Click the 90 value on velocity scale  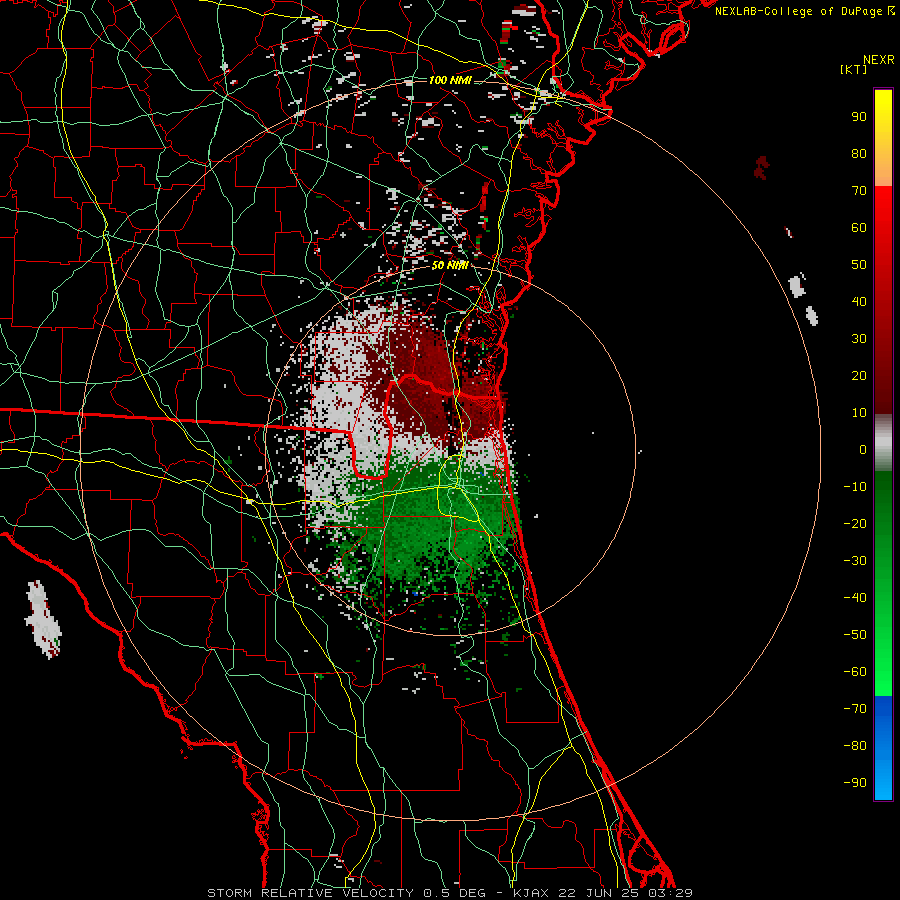859,117
